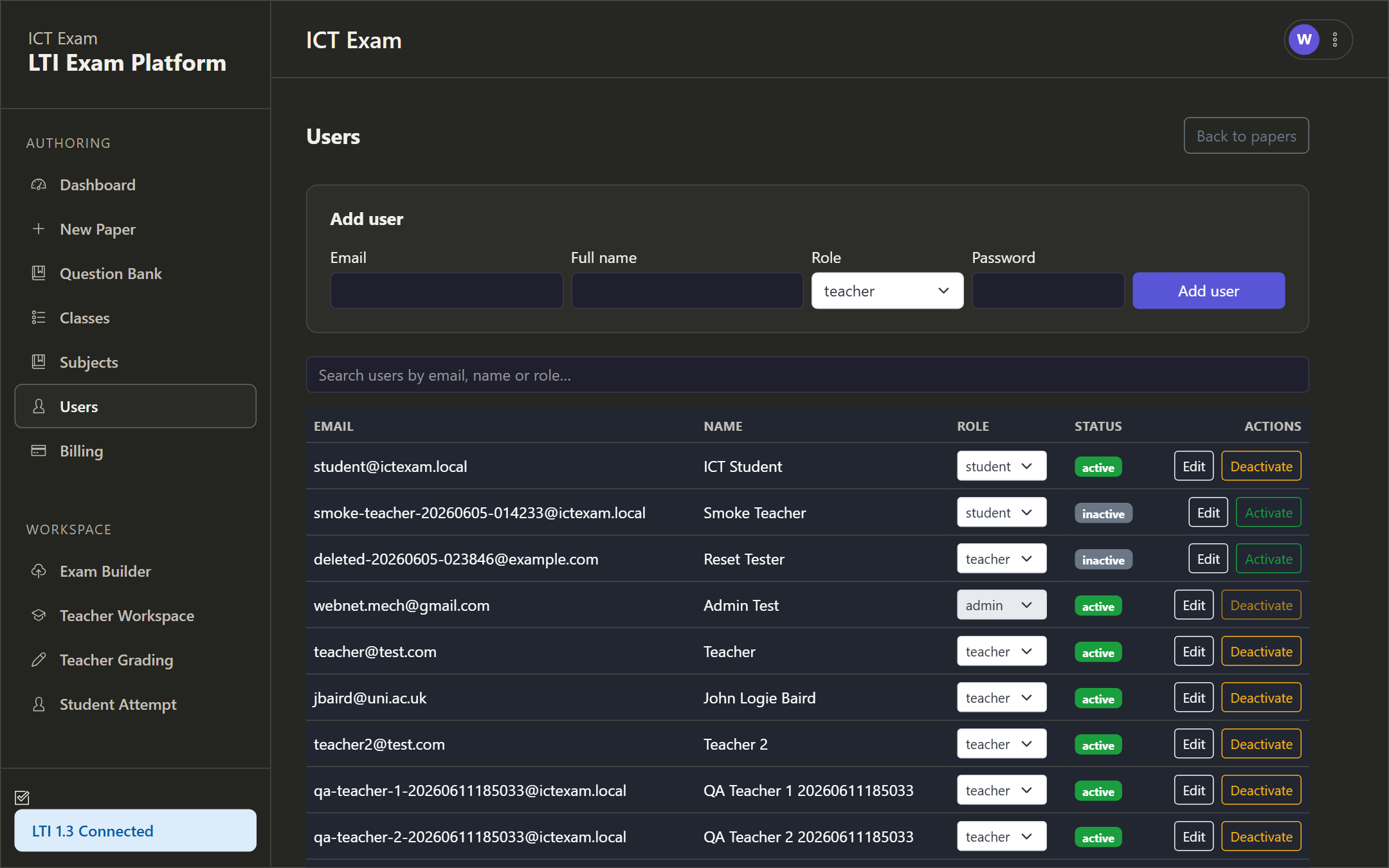Screen dimensions: 1389x868
Task: Edit the John Logie Baird user
Action: click(x=1194, y=698)
